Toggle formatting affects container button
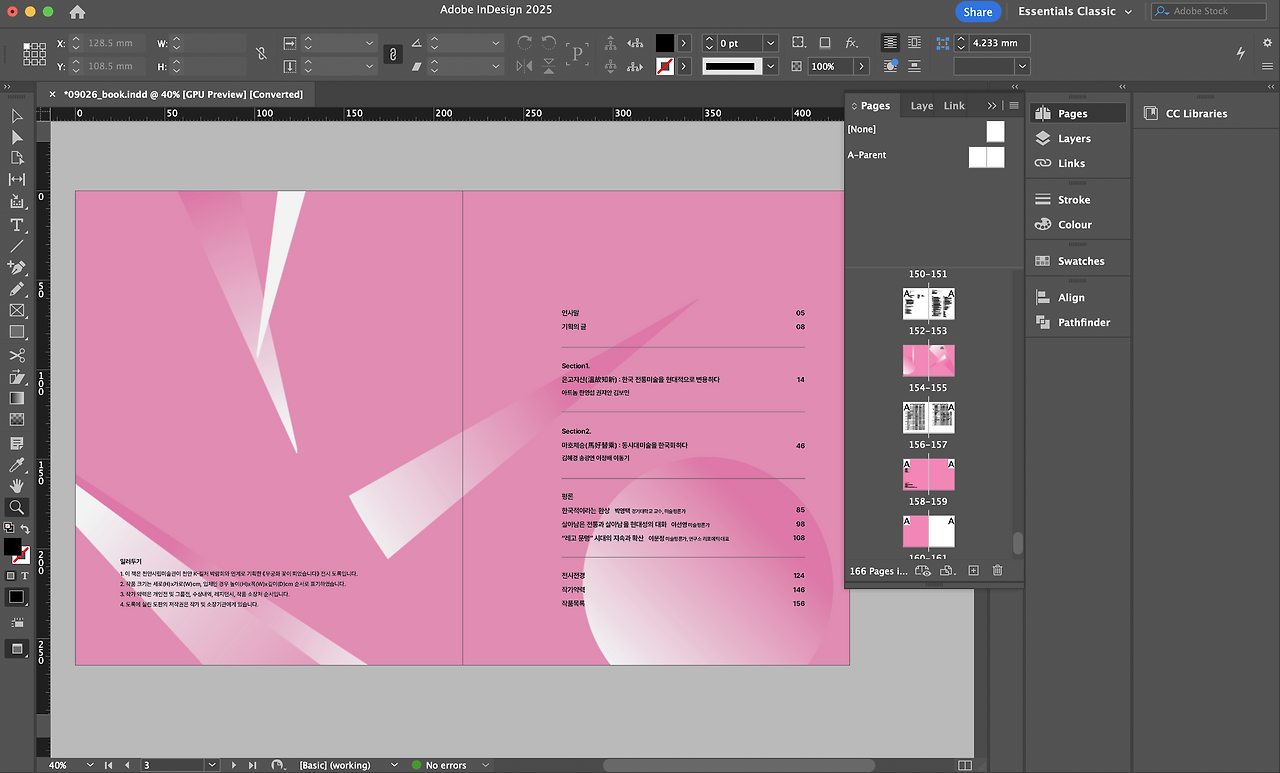The image size is (1280, 773). pyautogui.click(x=10, y=576)
